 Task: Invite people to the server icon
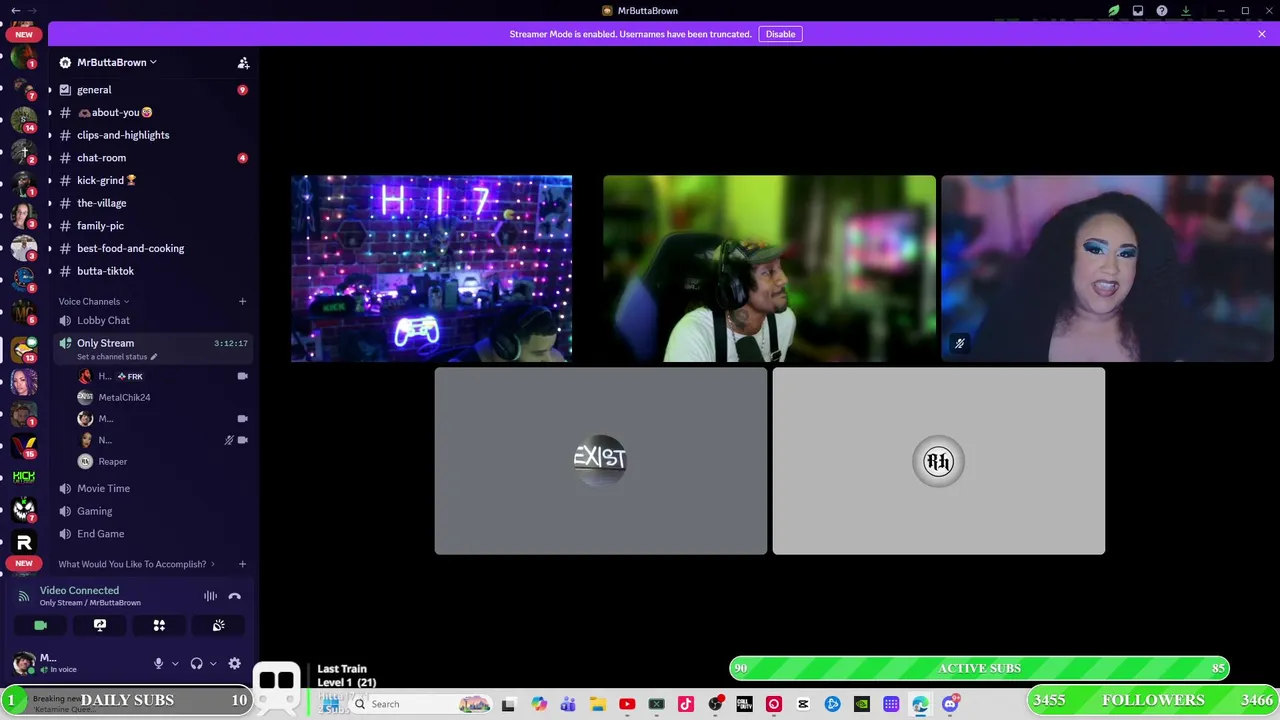tap(243, 62)
